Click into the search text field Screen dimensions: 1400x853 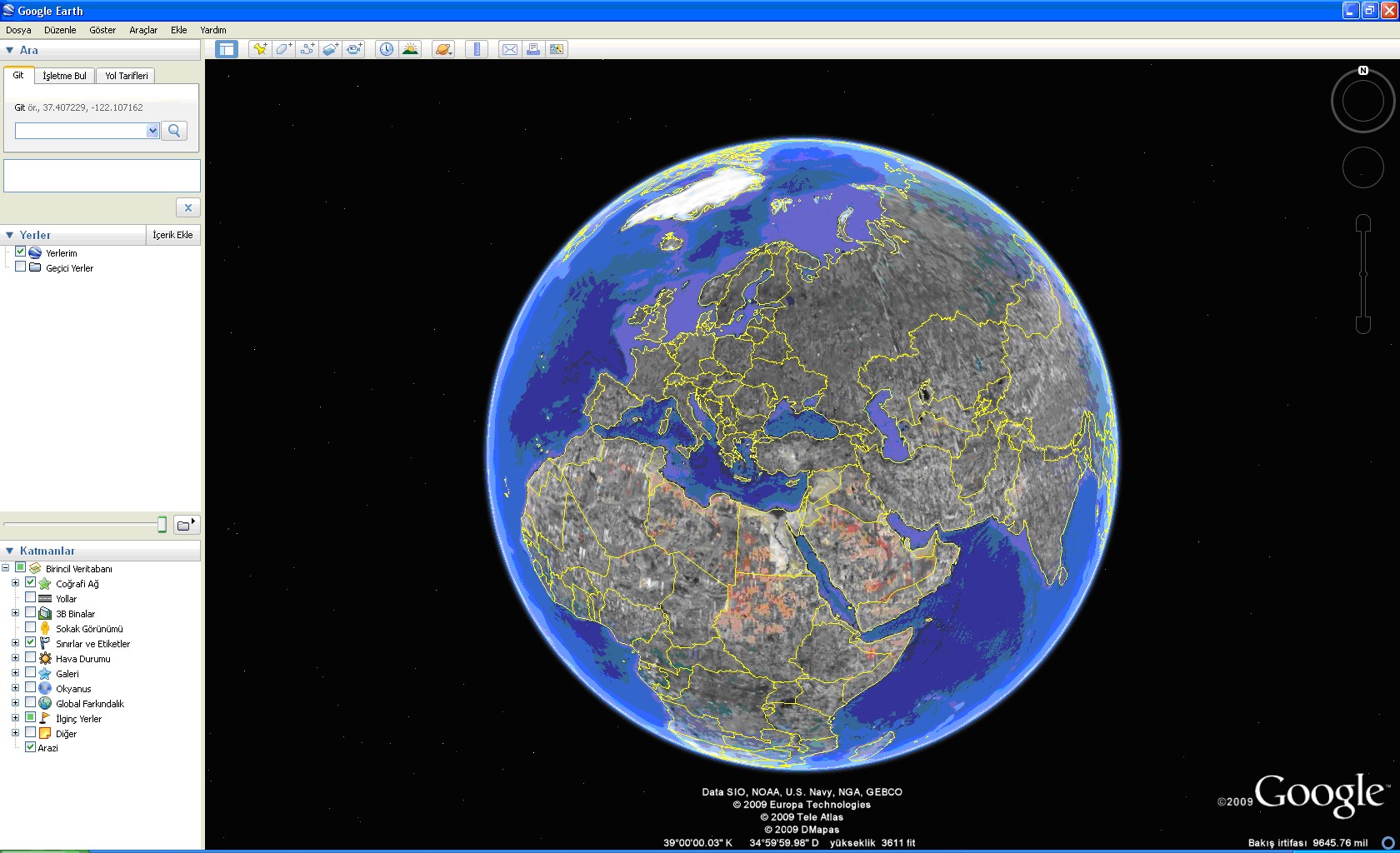point(81,131)
